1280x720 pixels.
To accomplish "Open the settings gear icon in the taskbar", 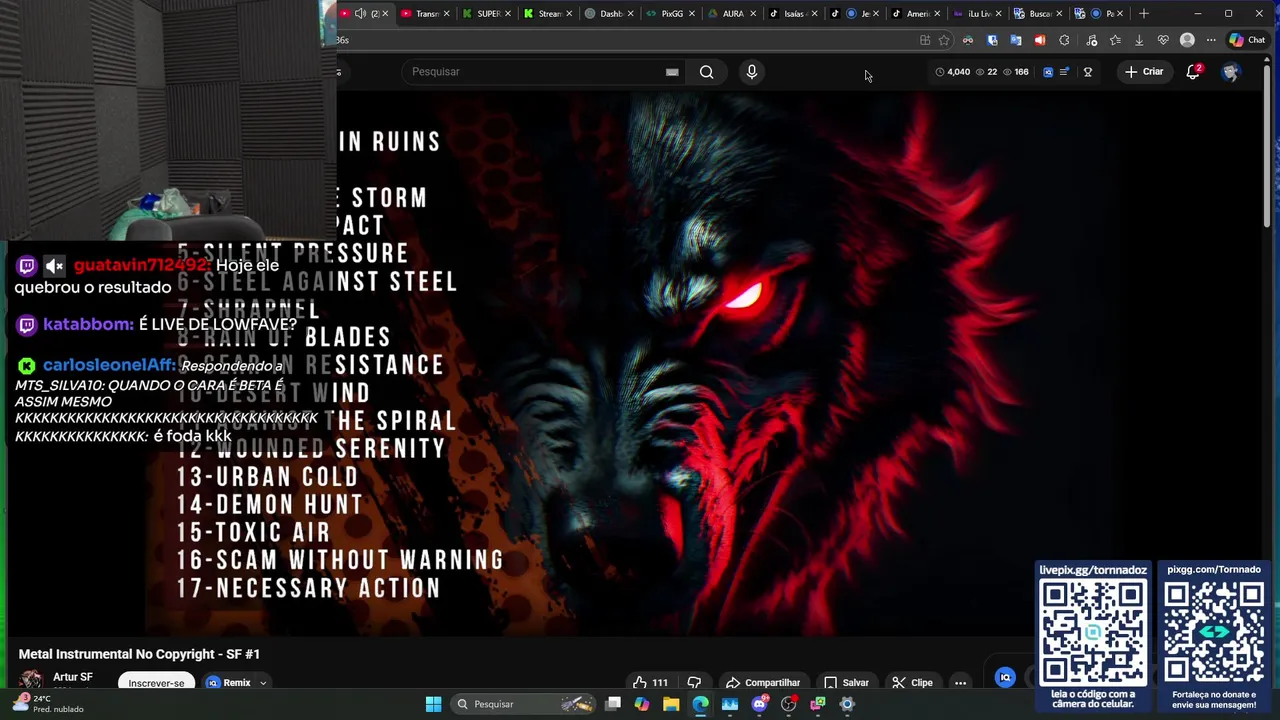I will (x=847, y=704).
